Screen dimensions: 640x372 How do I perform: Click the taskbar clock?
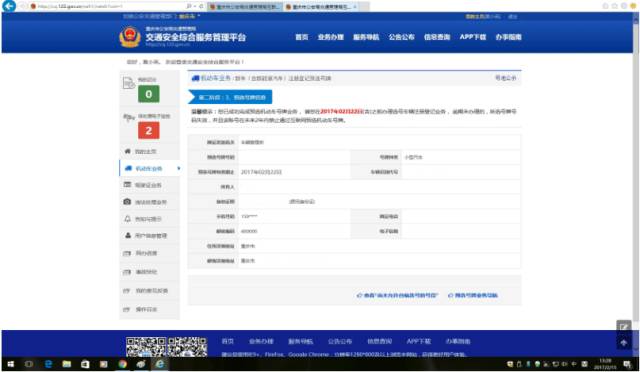[x=606, y=364]
